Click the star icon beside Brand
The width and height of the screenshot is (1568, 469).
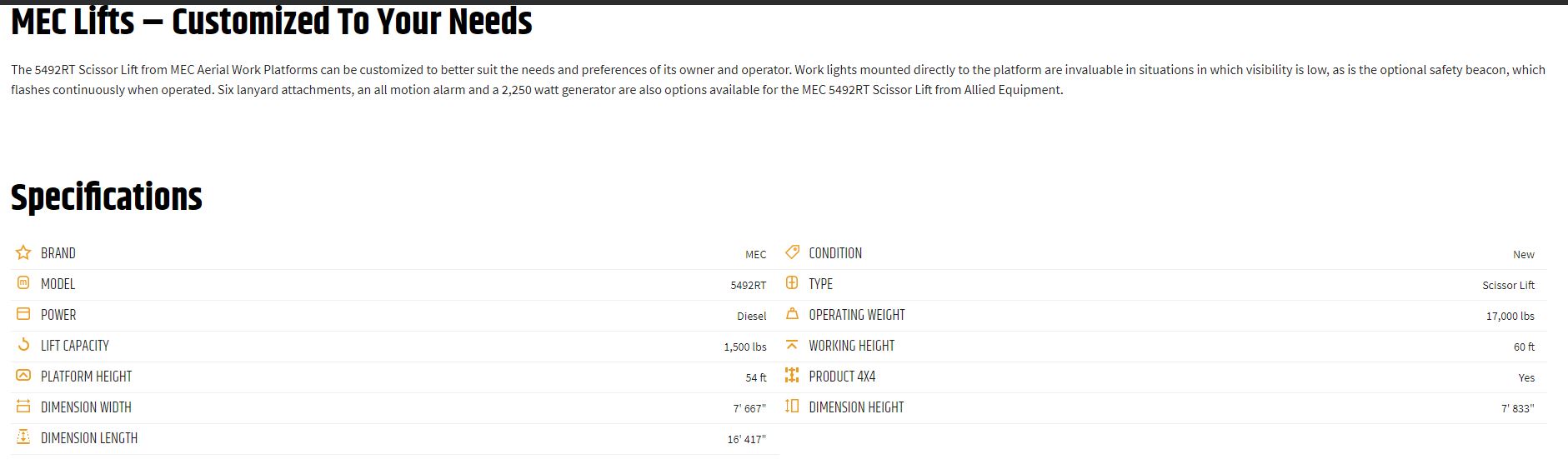(23, 252)
